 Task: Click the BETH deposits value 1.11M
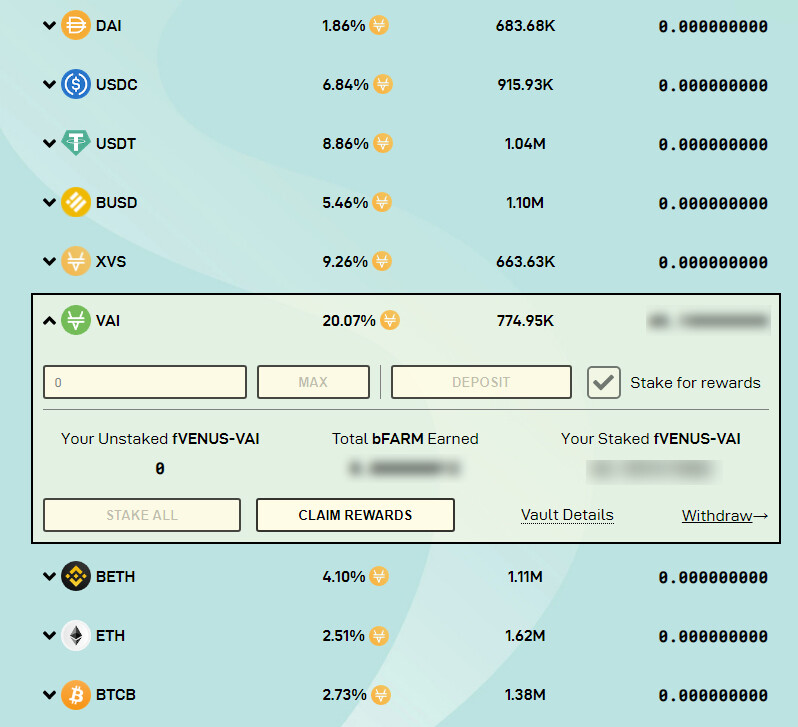point(525,577)
